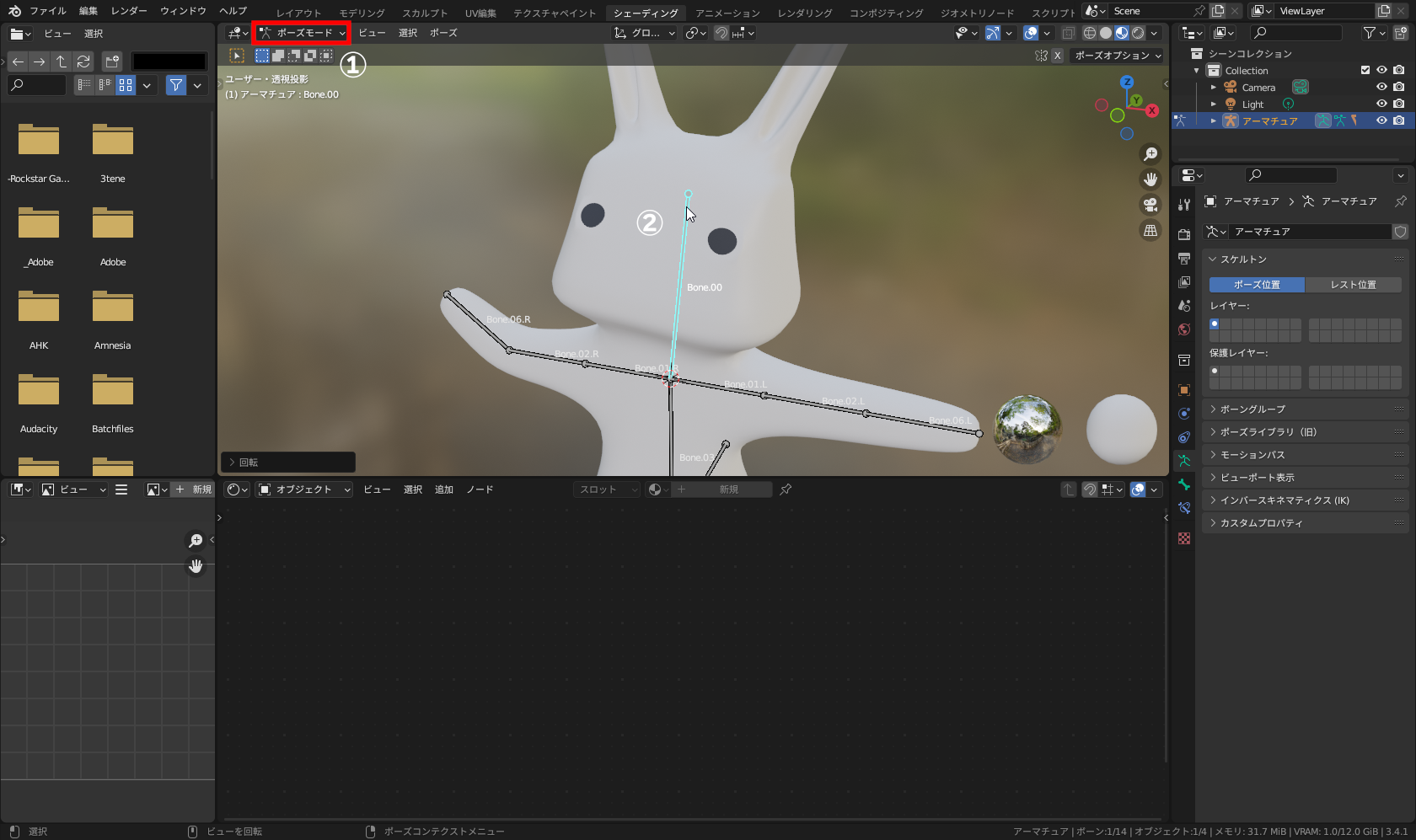Expand the インバースキネマティクス (IK) panel

tap(1305, 500)
